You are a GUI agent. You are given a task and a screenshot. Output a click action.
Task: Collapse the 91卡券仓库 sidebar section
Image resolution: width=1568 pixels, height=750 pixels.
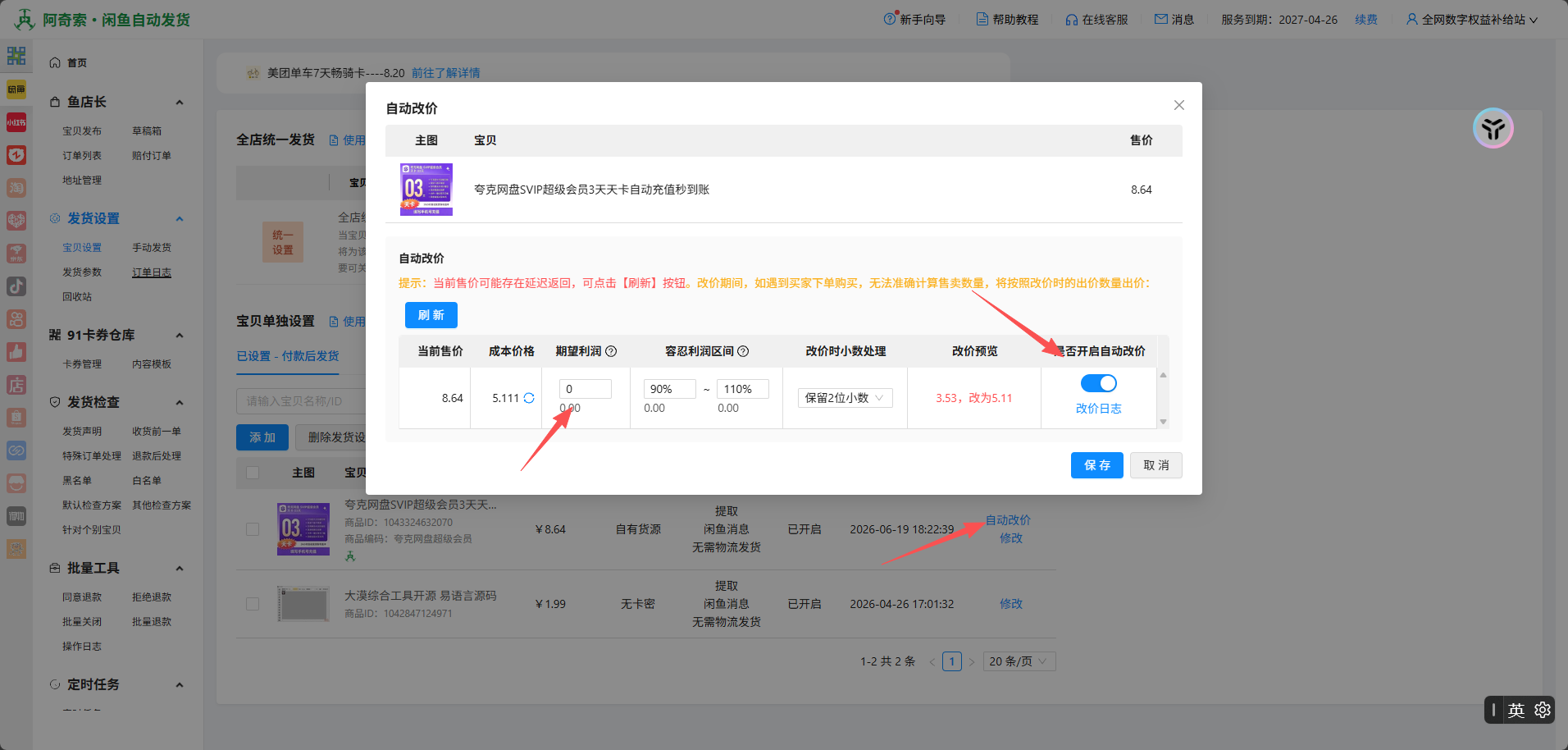(x=180, y=336)
